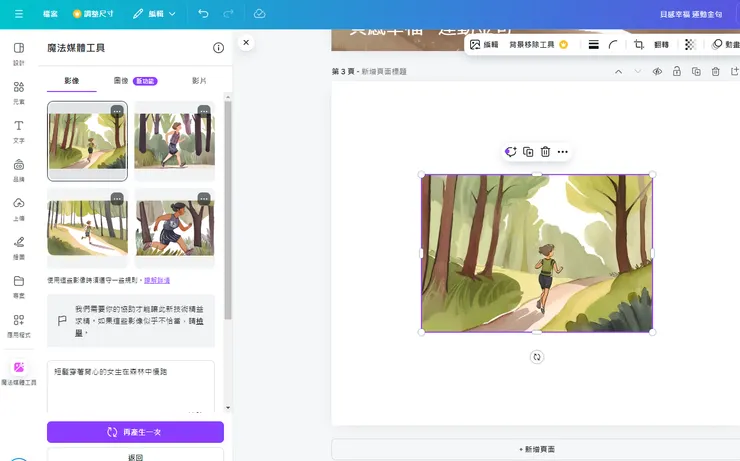Select the crop tool
This screenshot has height=461, width=740.
point(639,44)
